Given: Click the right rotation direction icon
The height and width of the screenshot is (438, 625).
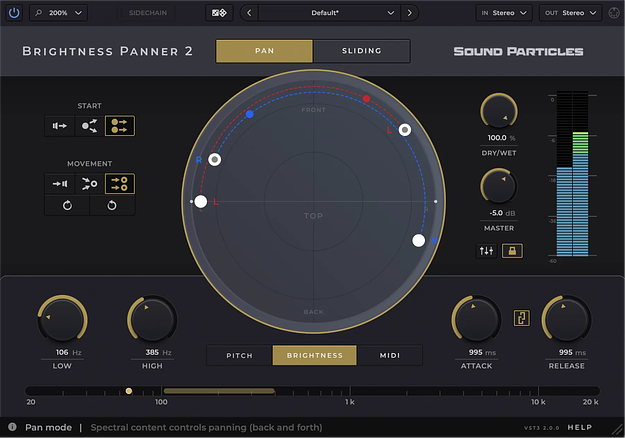Looking at the screenshot, I should 112,205.
